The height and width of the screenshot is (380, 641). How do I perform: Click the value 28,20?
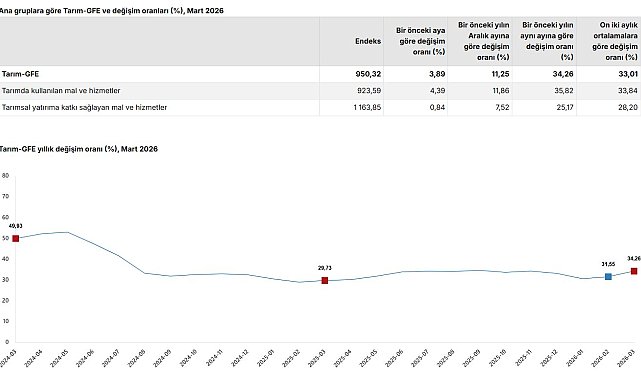pos(628,107)
